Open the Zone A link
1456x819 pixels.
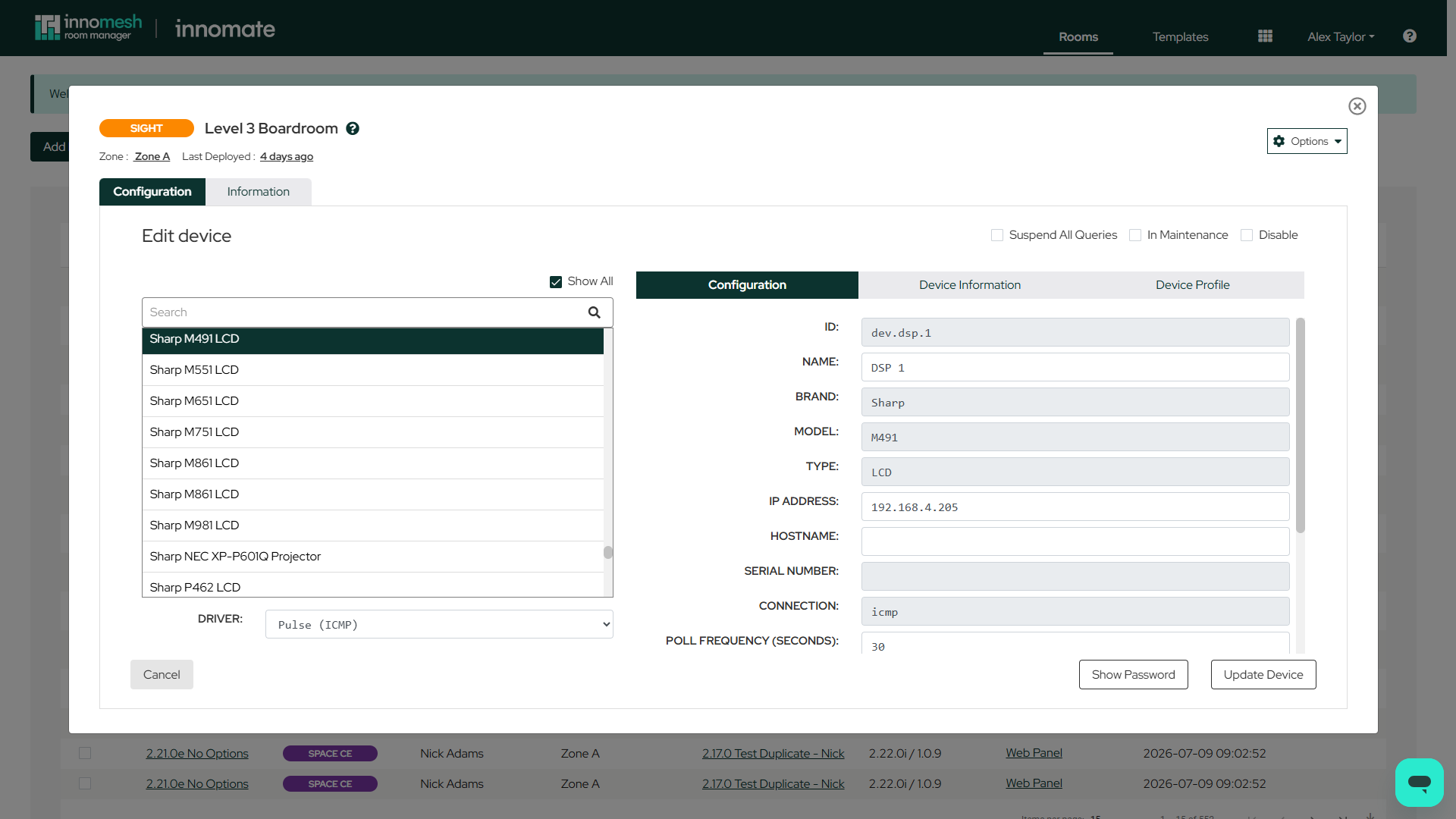(152, 156)
